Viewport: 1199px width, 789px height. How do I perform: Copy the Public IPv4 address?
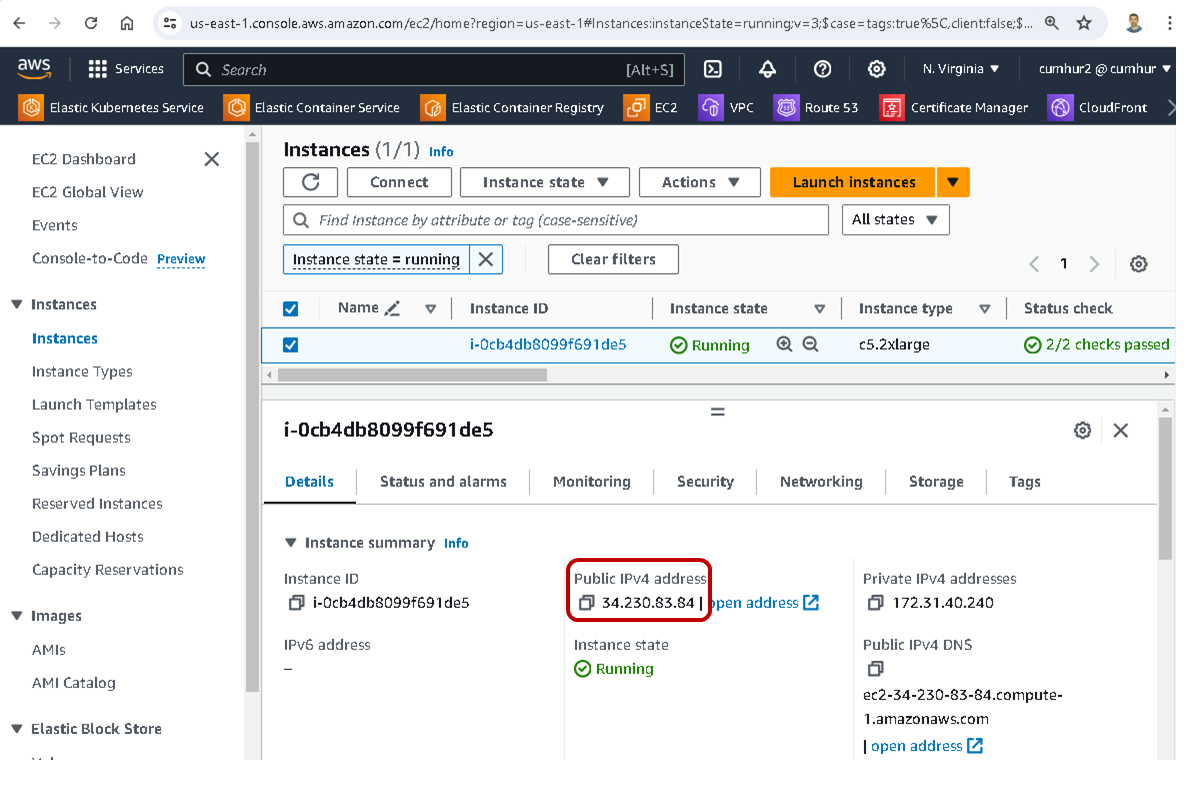[586, 603]
